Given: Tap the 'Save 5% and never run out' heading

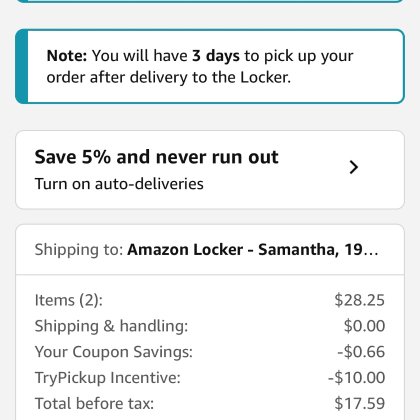Looking at the screenshot, I should 156,157.
